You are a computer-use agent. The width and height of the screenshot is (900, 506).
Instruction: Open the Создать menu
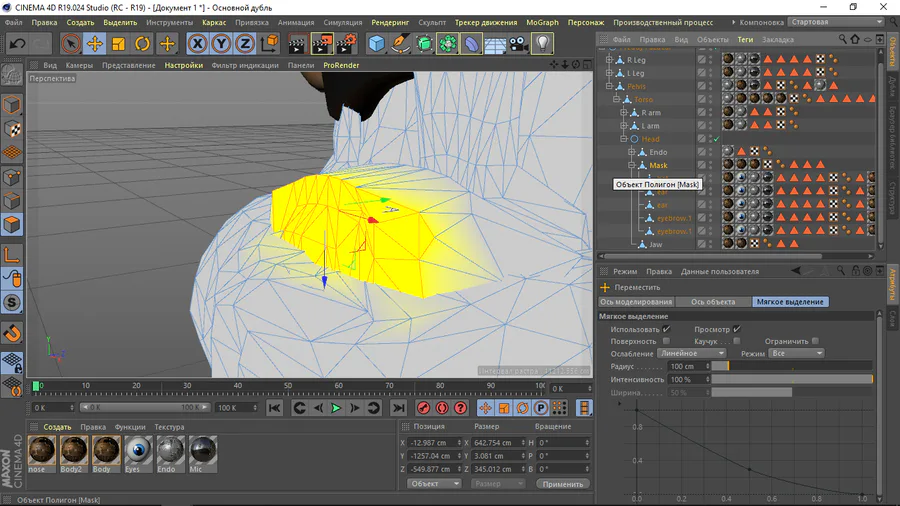[x=80, y=22]
